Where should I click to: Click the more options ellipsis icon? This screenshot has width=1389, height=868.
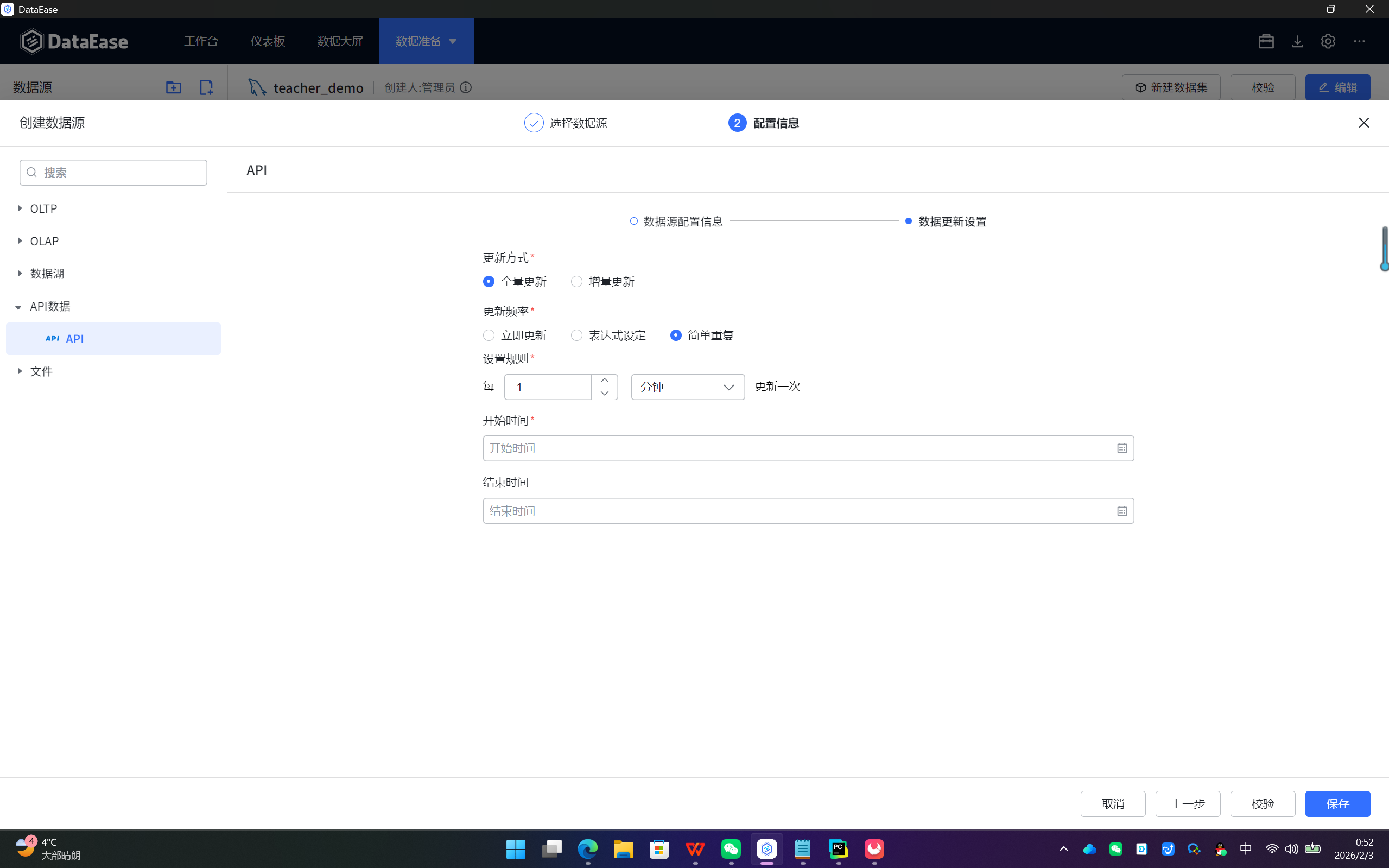pos(1359,41)
